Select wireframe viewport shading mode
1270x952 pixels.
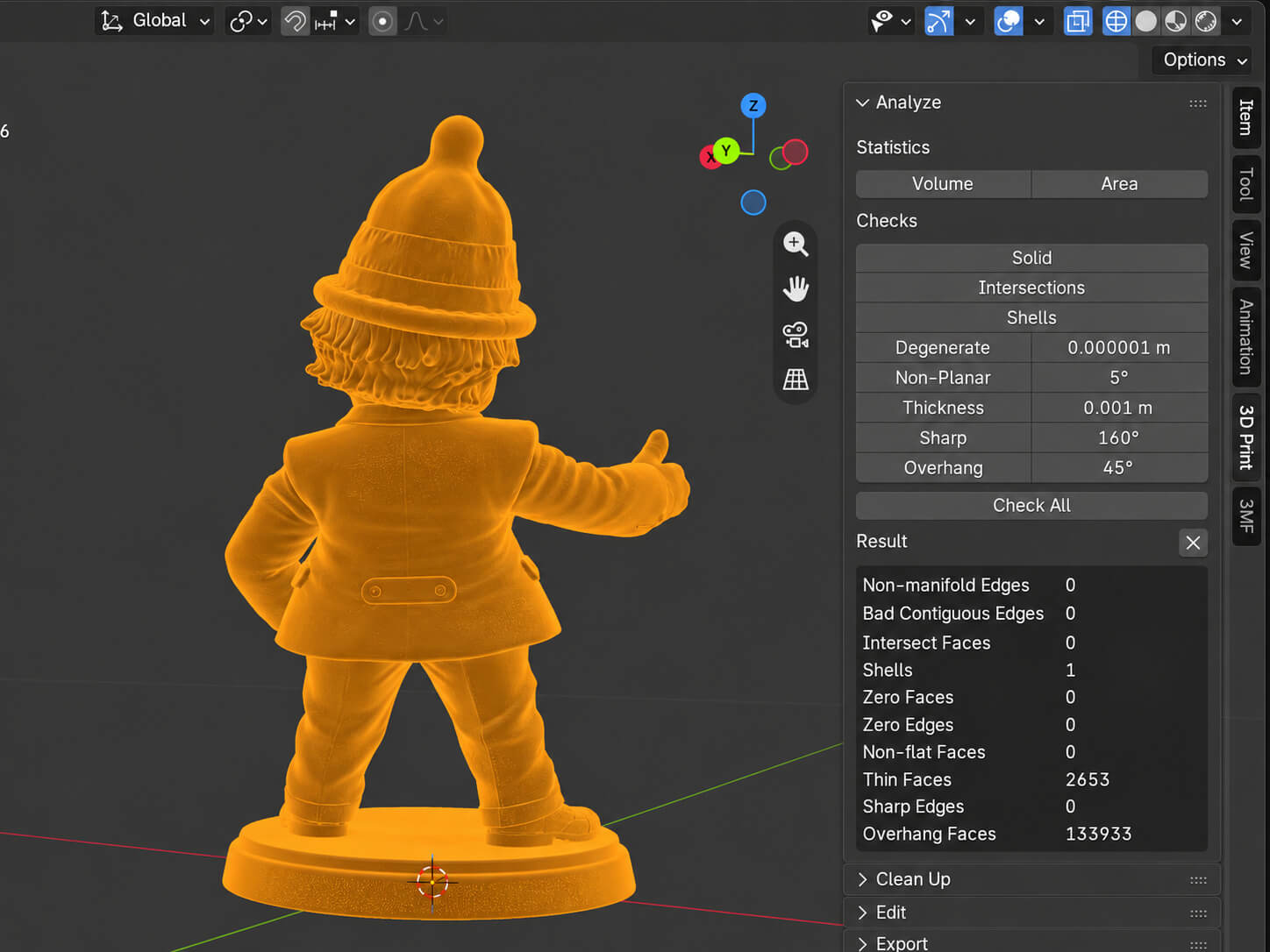(1116, 21)
